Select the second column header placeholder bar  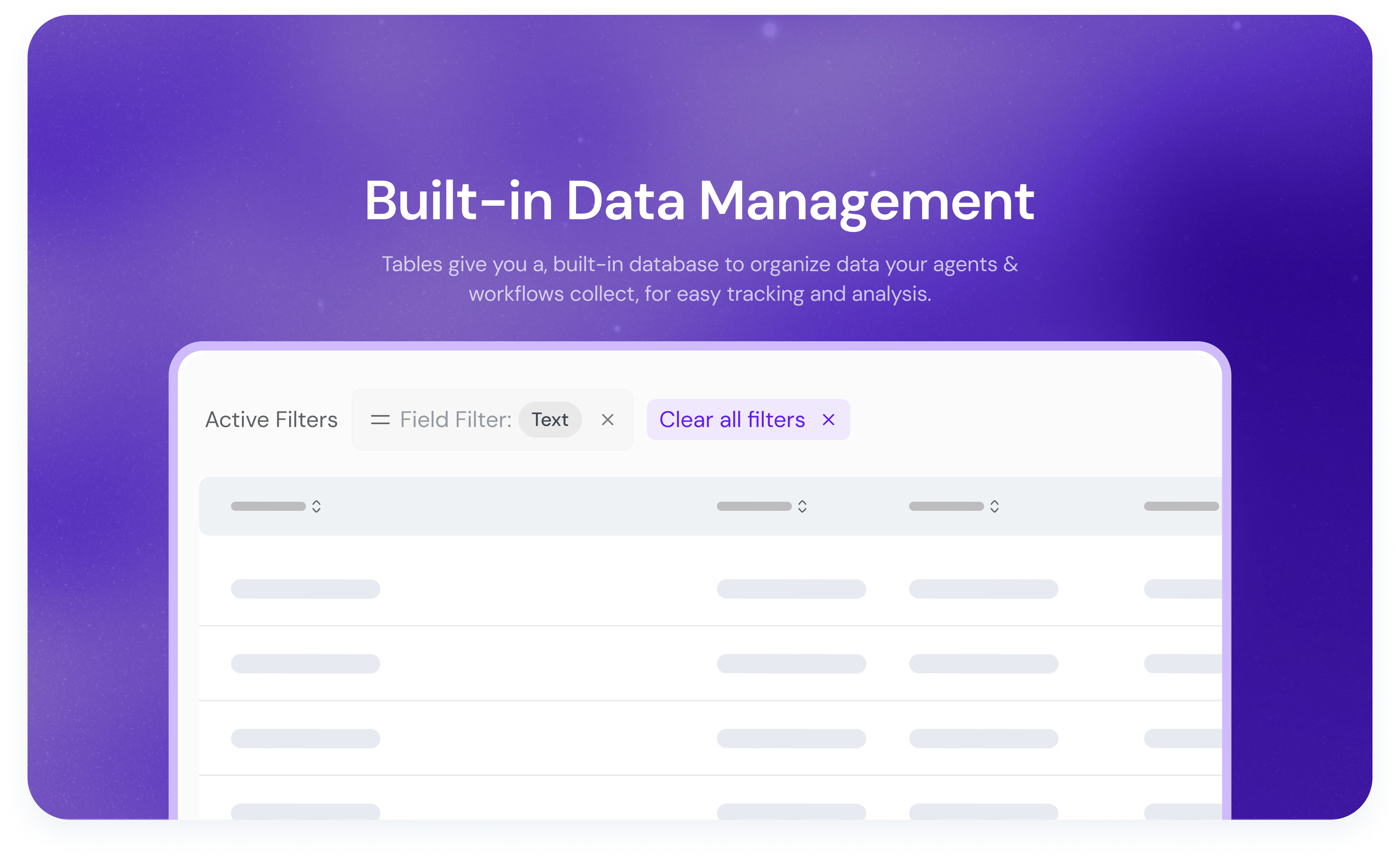pos(753,506)
